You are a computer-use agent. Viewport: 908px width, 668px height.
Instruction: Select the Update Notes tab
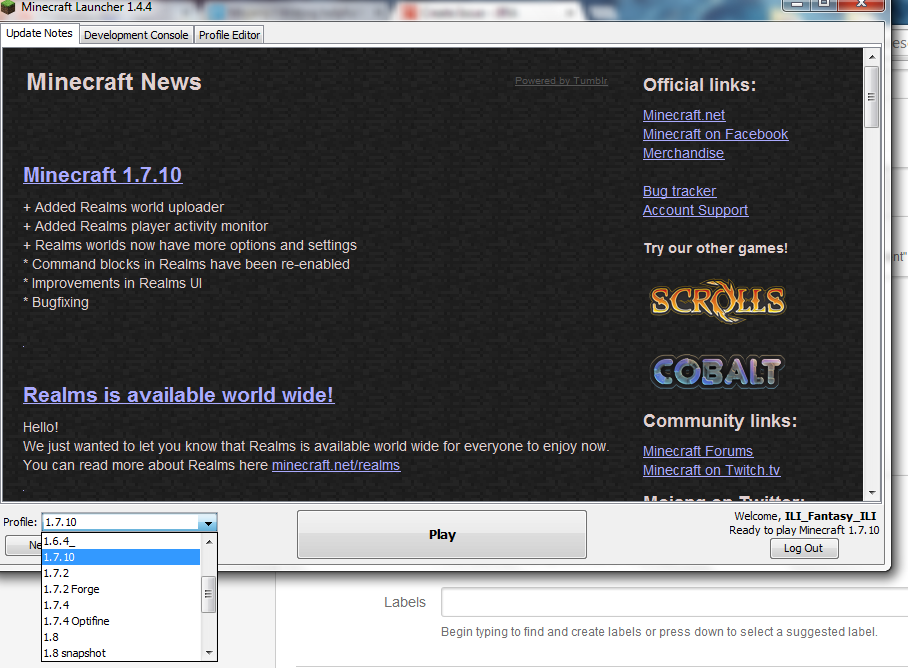[x=39, y=34]
